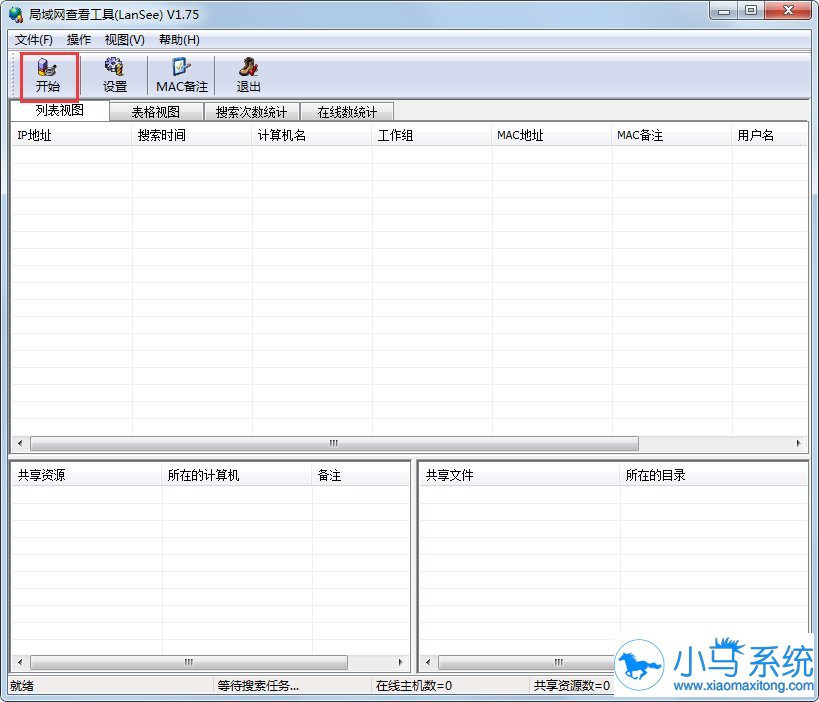Switch to the 在线数统计 tab
The image size is (819, 702).
[x=347, y=112]
